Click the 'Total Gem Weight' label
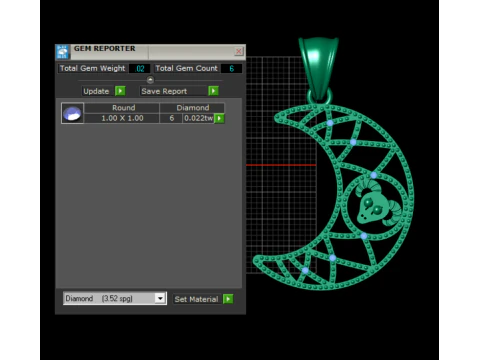This screenshot has width=480, height=360. [x=92, y=68]
